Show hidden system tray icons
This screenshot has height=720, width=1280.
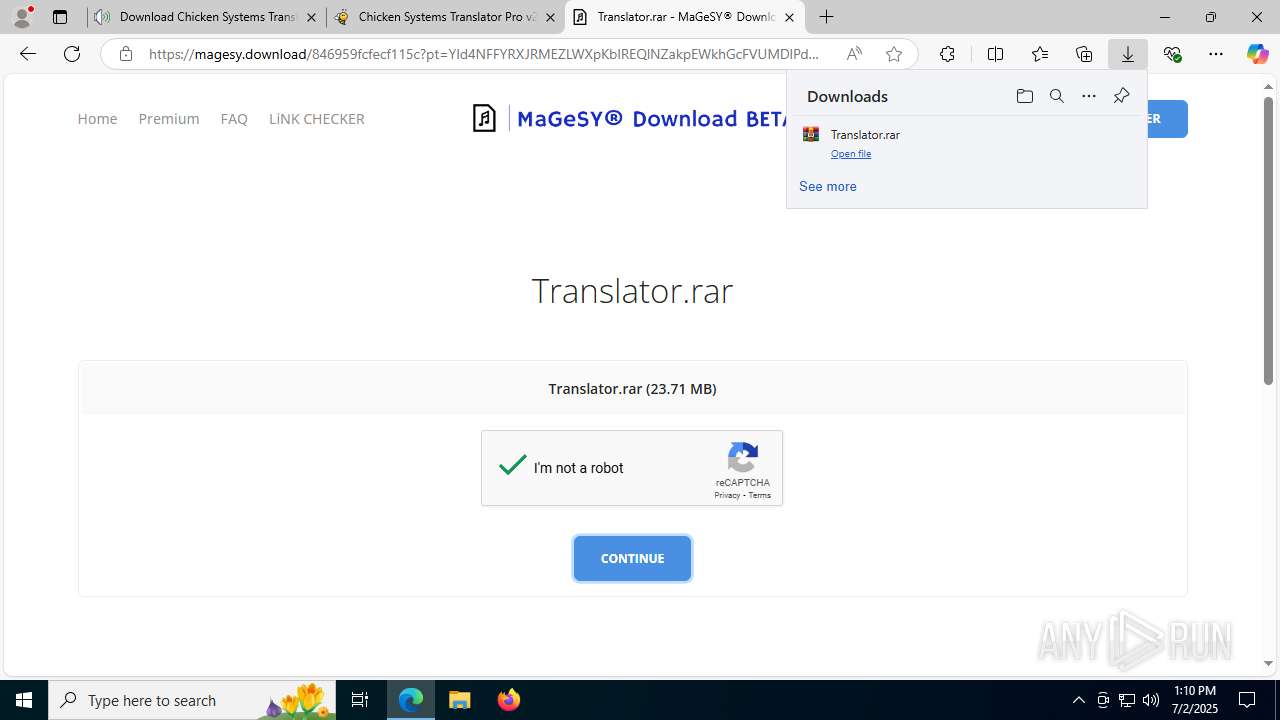[x=1078, y=700]
